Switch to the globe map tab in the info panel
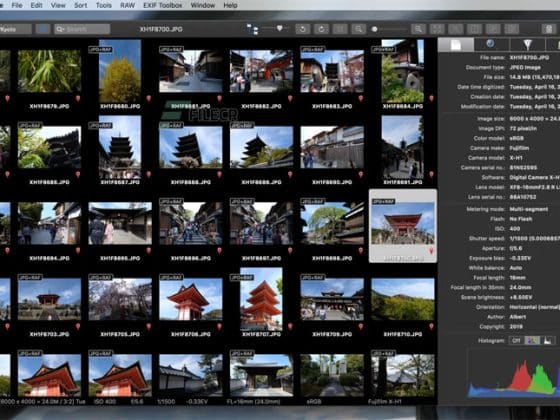Image resolution: width=560 pixels, height=420 pixels. click(x=491, y=45)
